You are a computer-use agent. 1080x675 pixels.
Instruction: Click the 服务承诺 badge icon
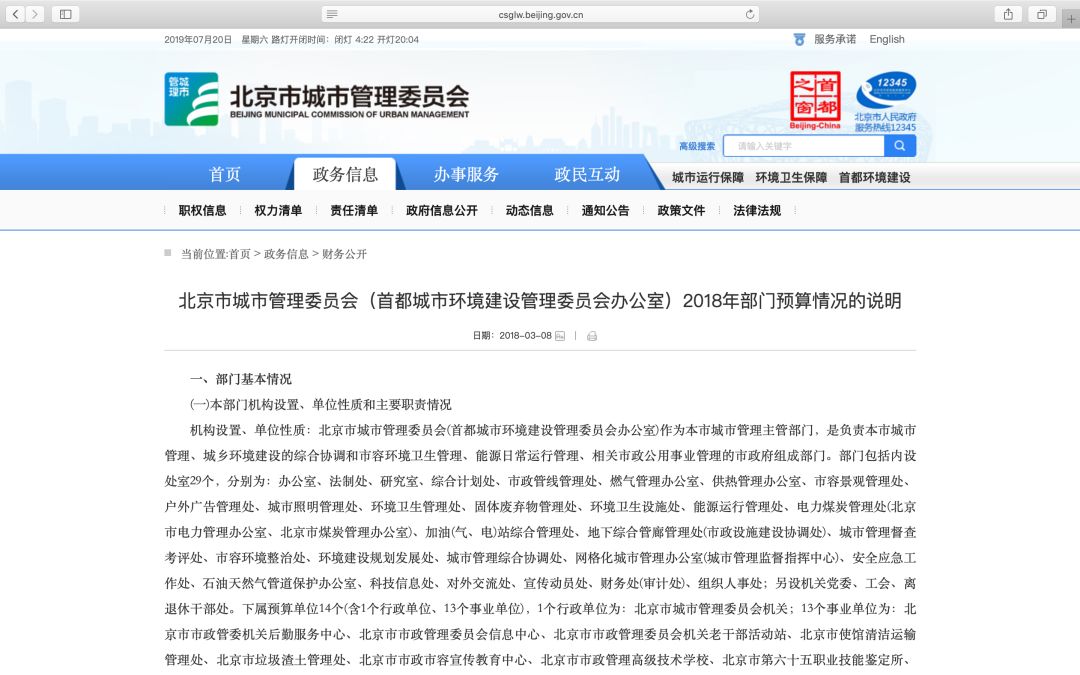799,40
